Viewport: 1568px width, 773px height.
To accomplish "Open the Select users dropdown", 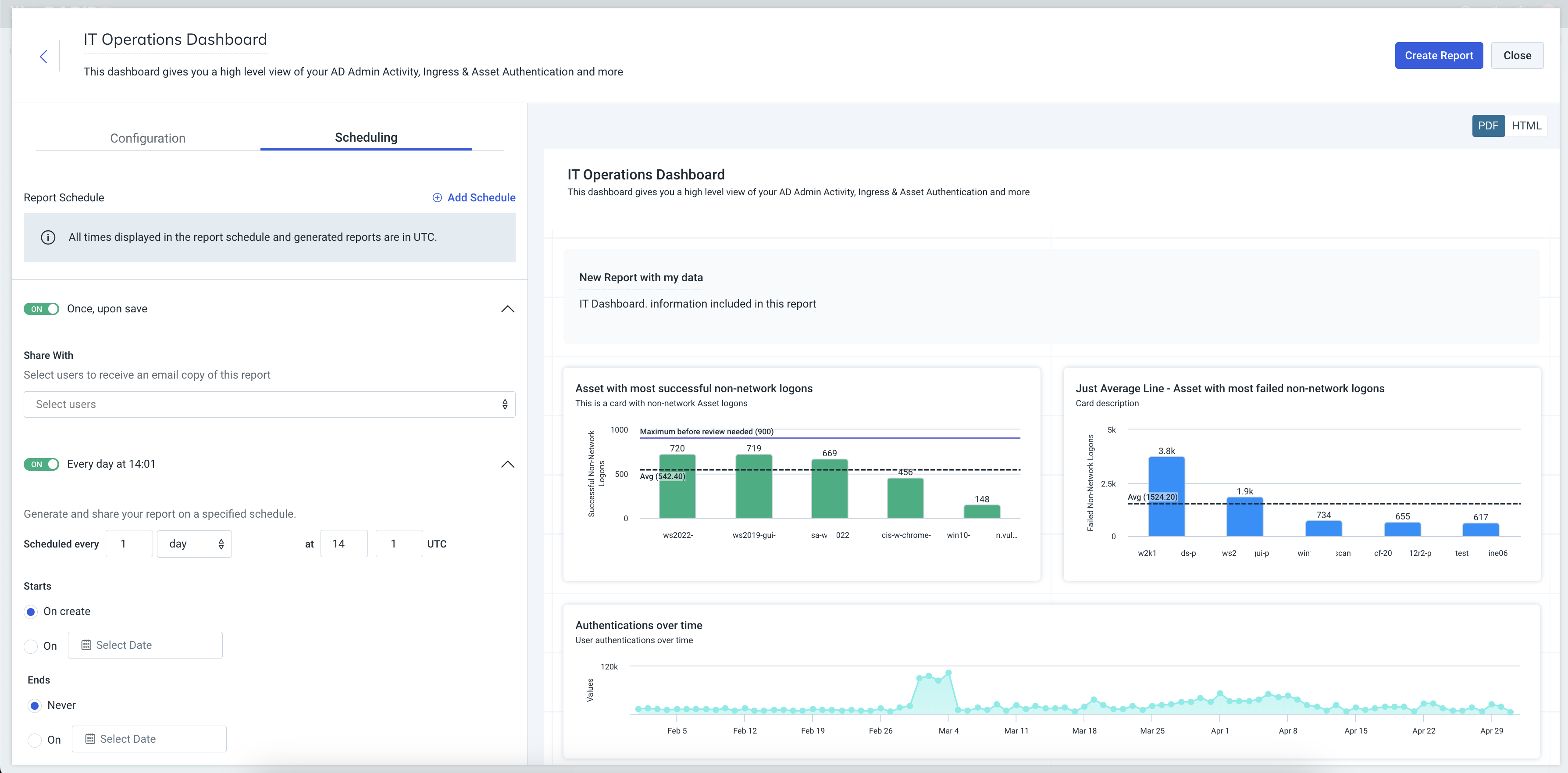I will pos(269,404).
